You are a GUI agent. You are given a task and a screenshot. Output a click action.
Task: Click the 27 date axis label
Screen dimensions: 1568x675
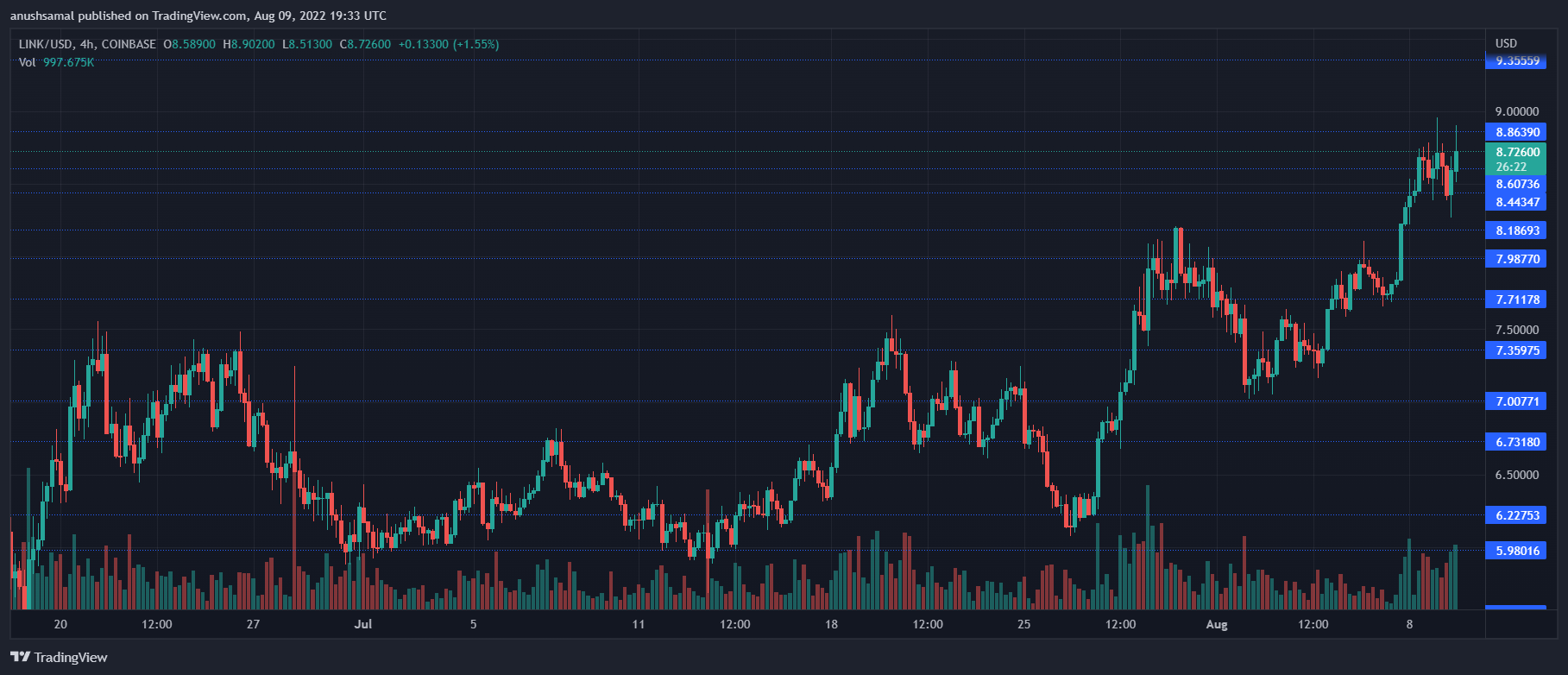pyautogui.click(x=253, y=624)
